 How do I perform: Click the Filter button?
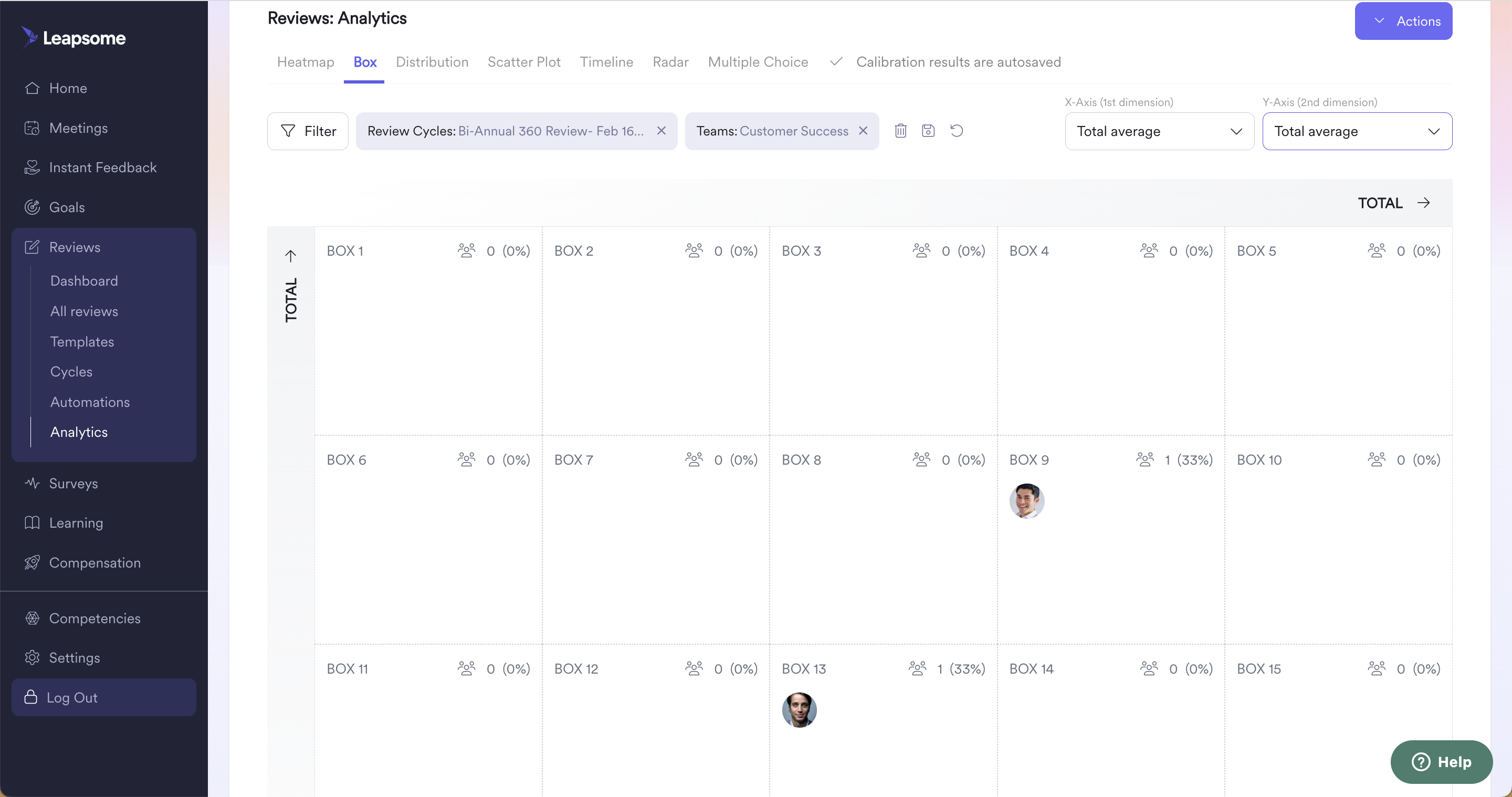tap(308, 131)
